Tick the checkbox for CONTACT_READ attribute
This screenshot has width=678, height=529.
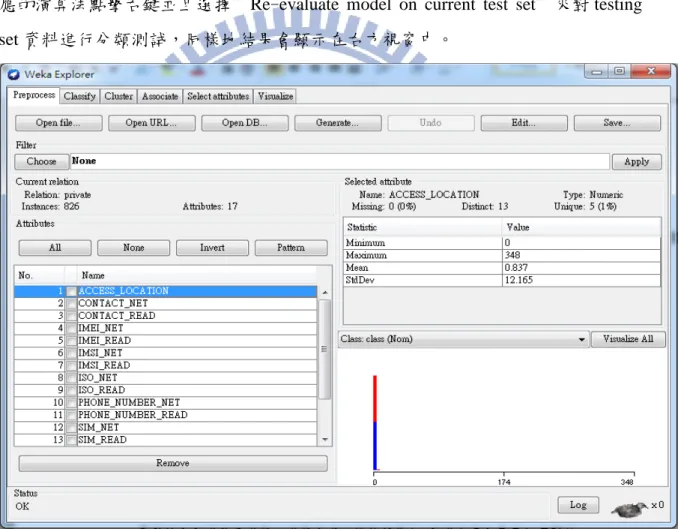click(71, 316)
